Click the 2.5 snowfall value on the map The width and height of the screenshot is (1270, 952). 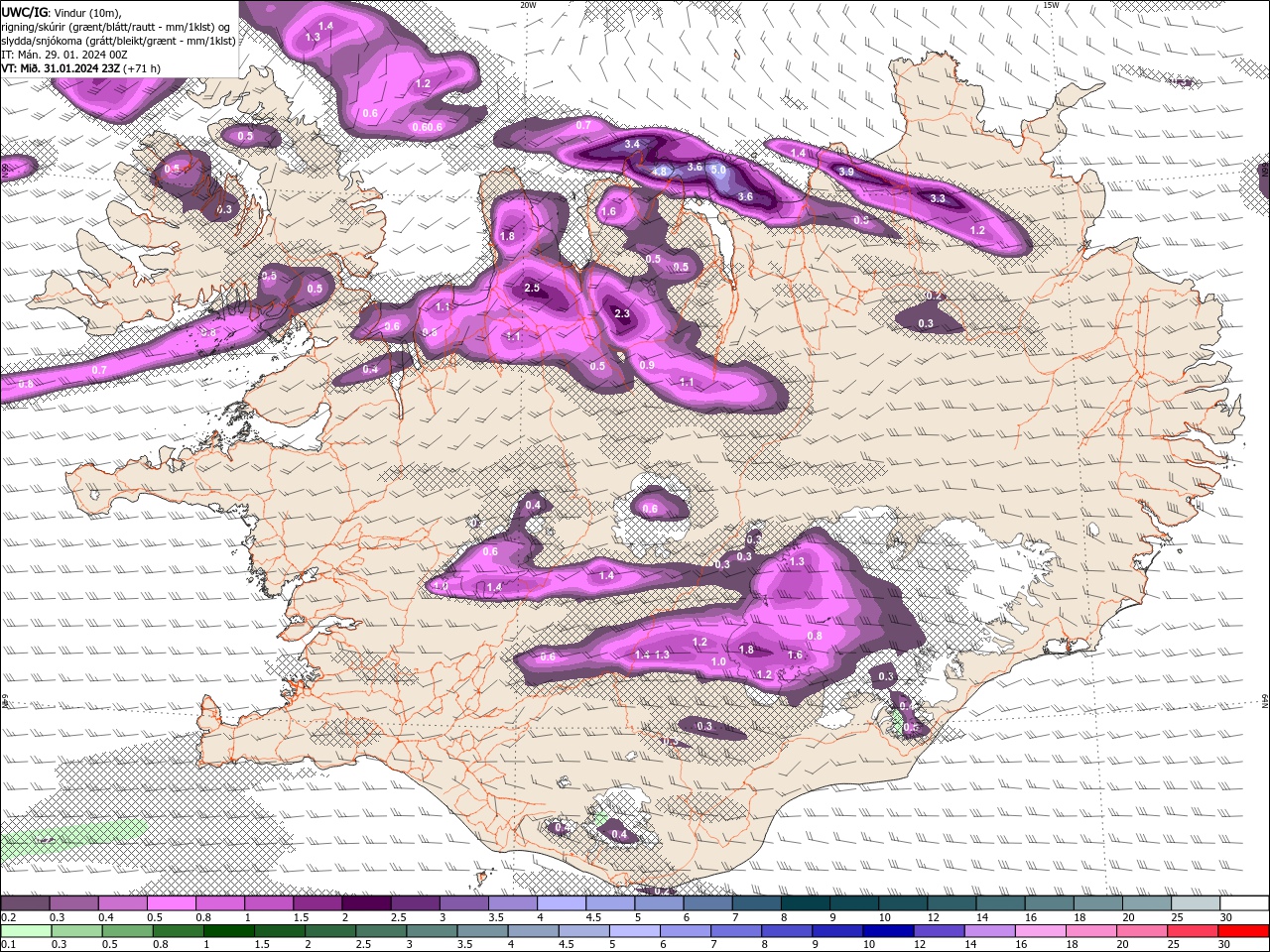(532, 289)
